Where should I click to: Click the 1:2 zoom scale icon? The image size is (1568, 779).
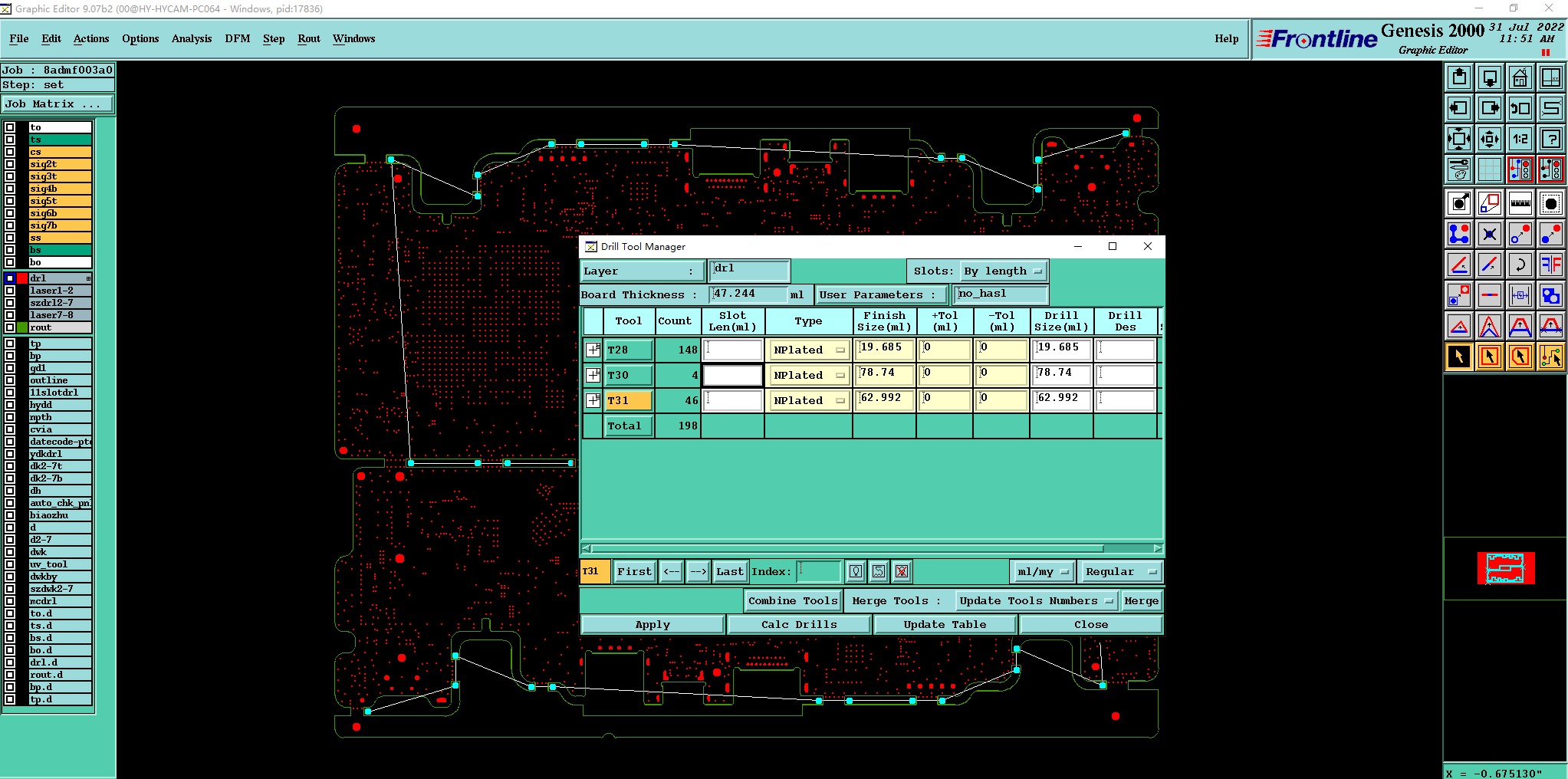(1520, 139)
